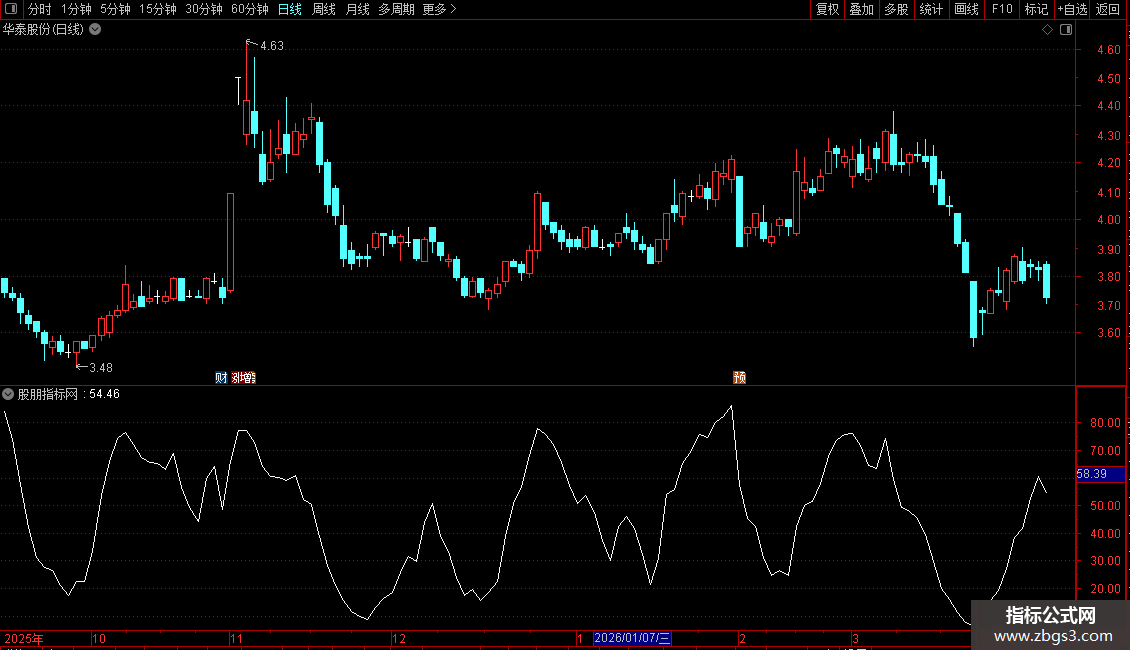Select the 日线 daily period tab
Screen dimensions: 1130x650
[290, 9]
